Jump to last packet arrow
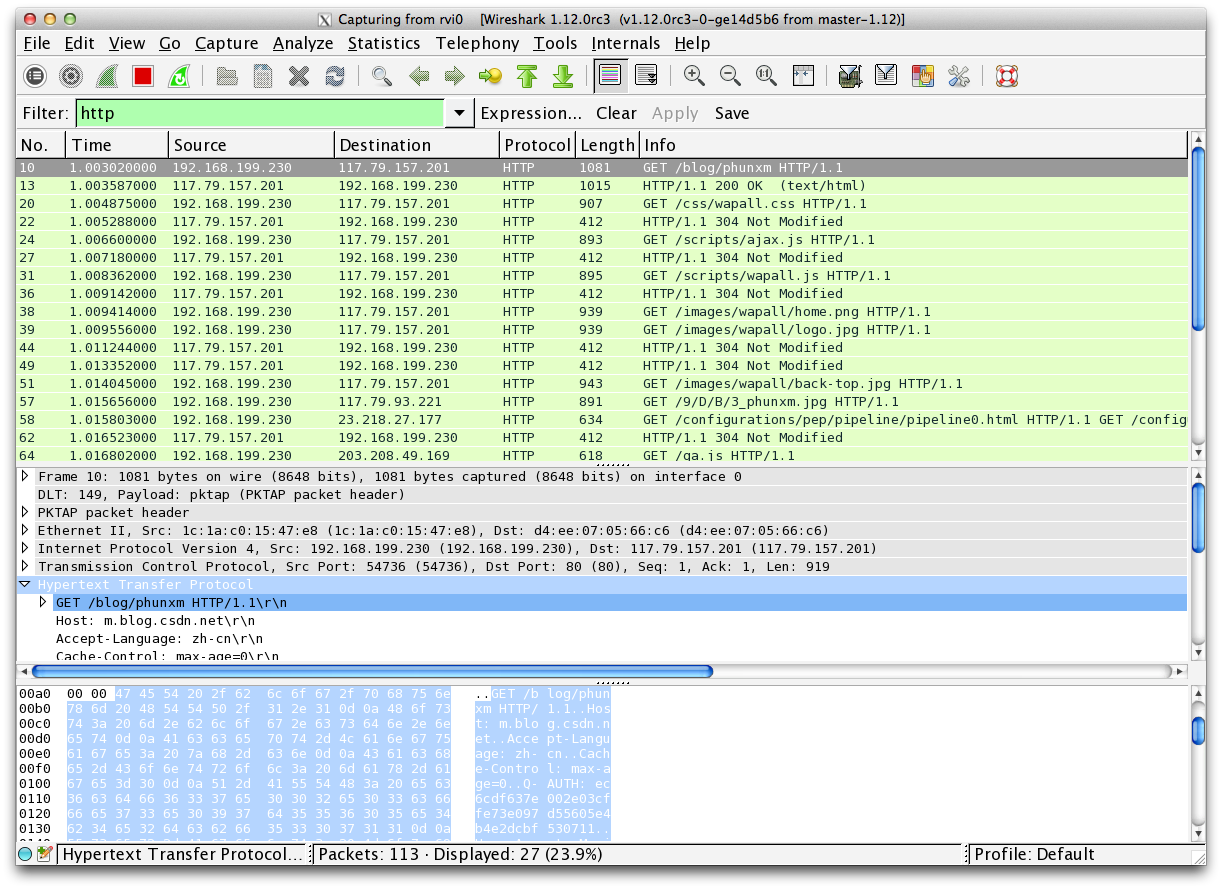 pos(563,76)
